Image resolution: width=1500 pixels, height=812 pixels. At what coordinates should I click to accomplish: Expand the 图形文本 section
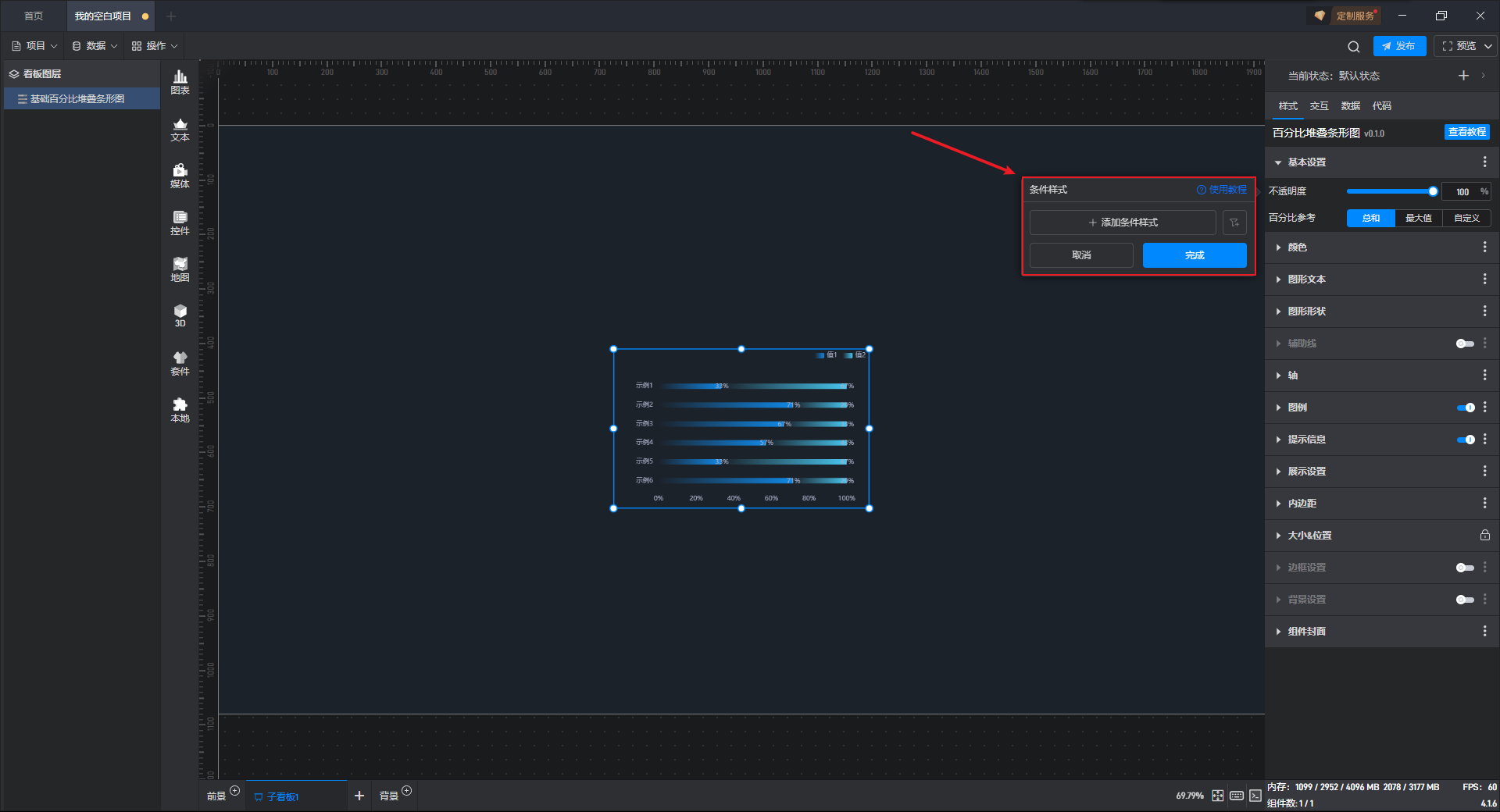1278,280
